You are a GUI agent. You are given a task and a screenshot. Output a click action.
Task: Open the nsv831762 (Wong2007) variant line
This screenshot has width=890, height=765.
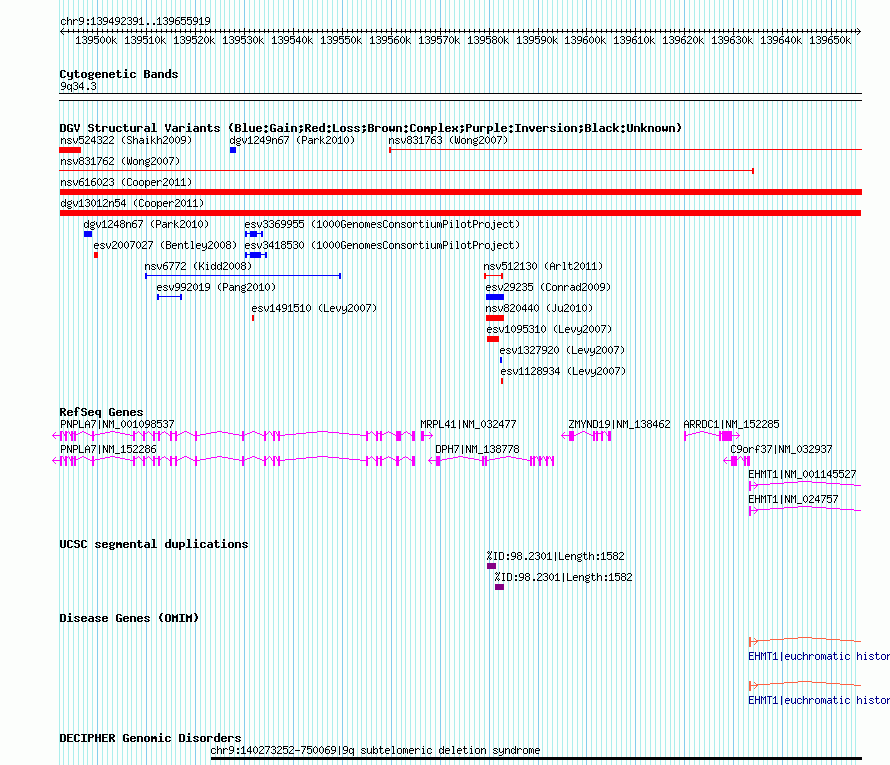406,171
